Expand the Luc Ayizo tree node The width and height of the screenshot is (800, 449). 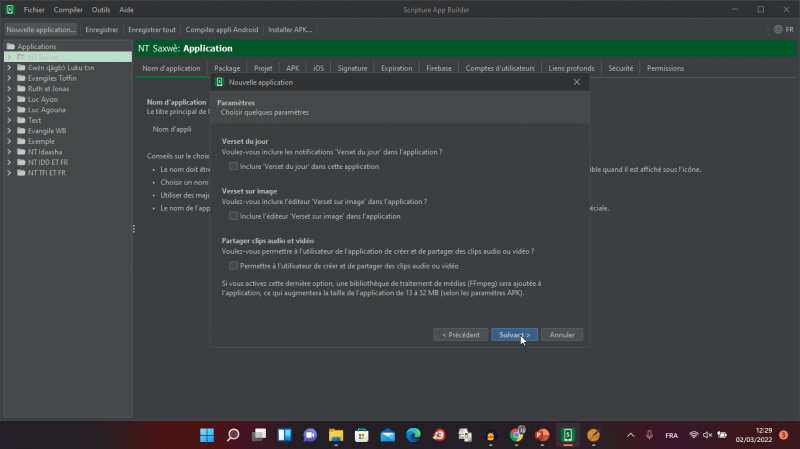click(9, 98)
